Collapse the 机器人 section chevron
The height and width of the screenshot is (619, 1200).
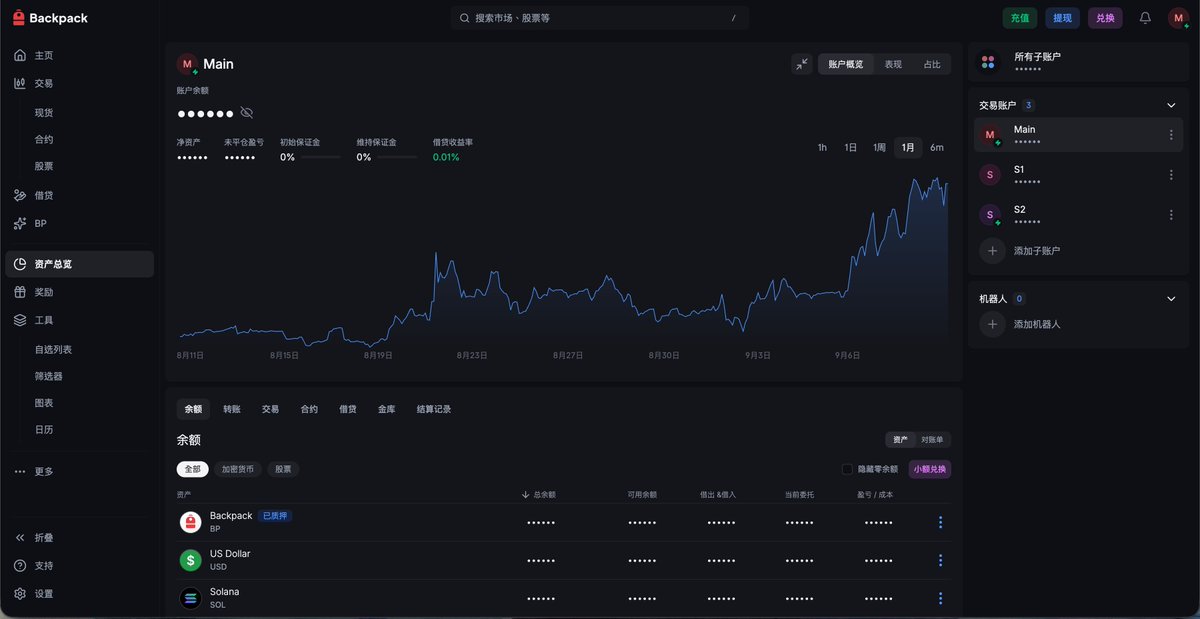[x=1172, y=298]
